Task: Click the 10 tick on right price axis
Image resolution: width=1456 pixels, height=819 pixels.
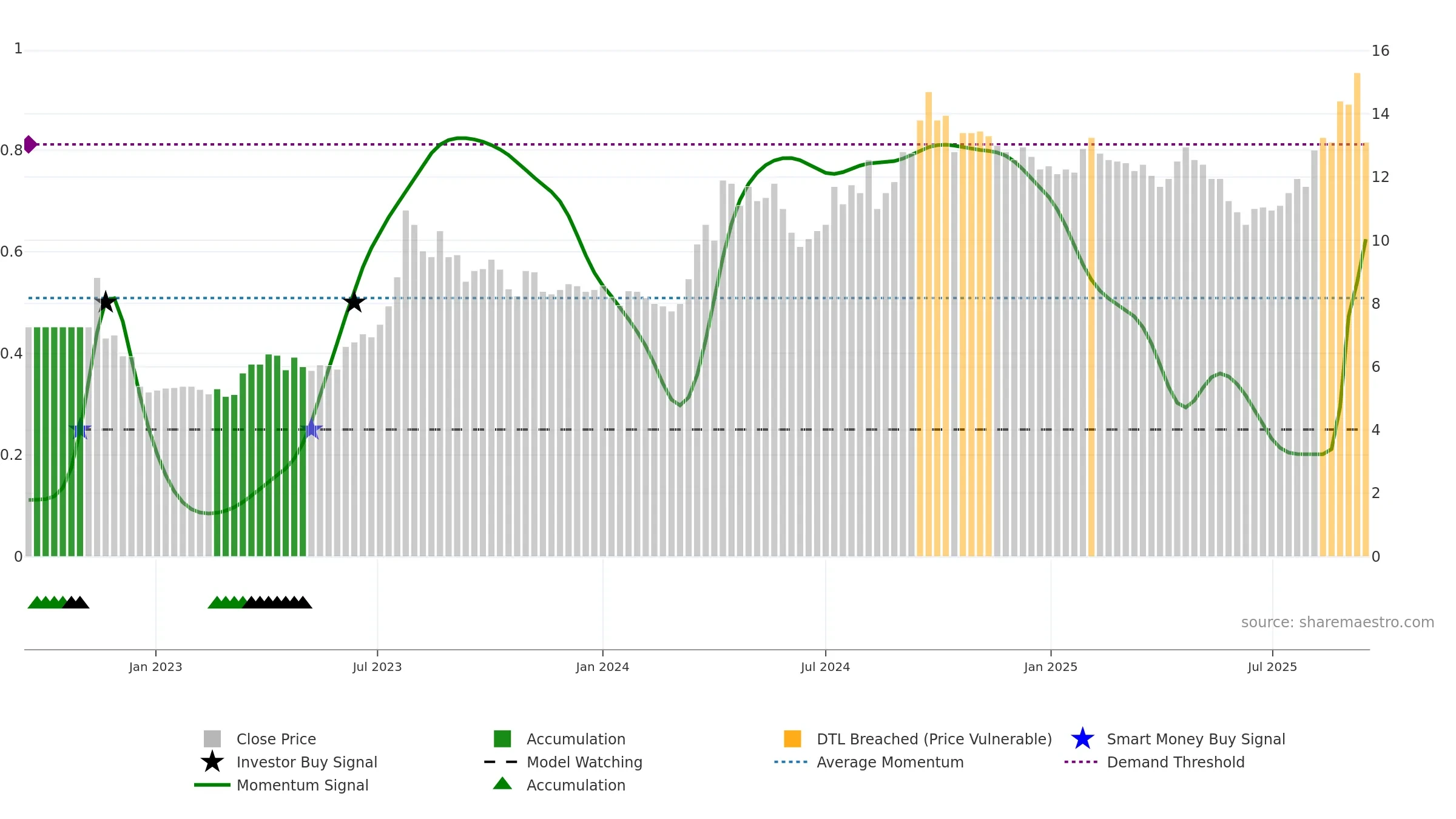Action: point(1380,241)
